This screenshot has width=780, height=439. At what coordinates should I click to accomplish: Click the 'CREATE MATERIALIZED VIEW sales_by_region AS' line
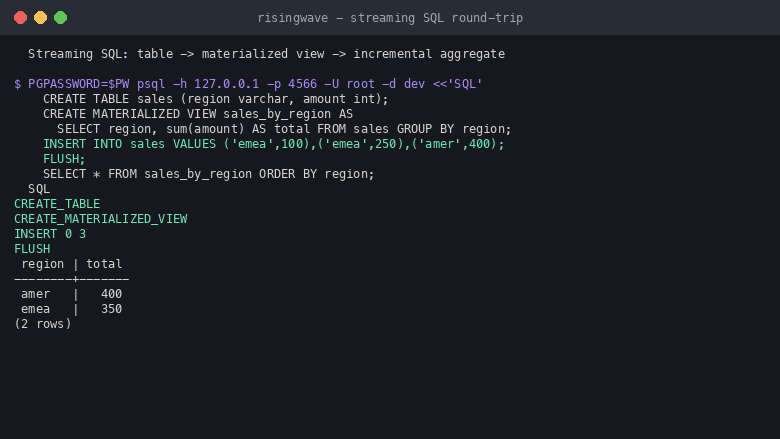[198, 114]
